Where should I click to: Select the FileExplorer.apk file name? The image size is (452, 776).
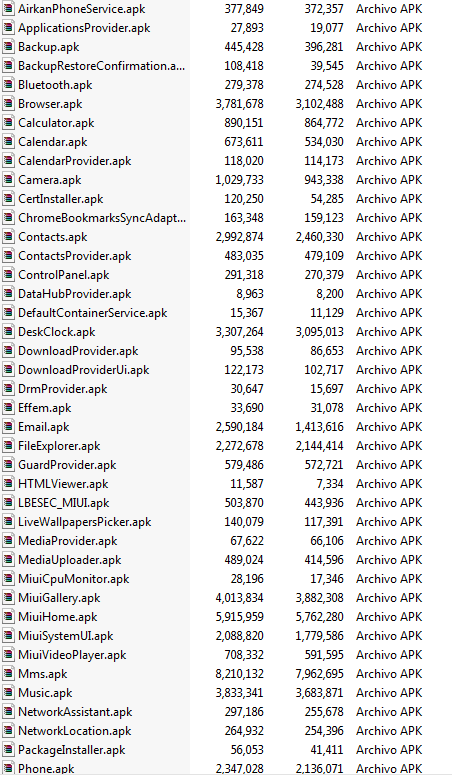pos(59,446)
